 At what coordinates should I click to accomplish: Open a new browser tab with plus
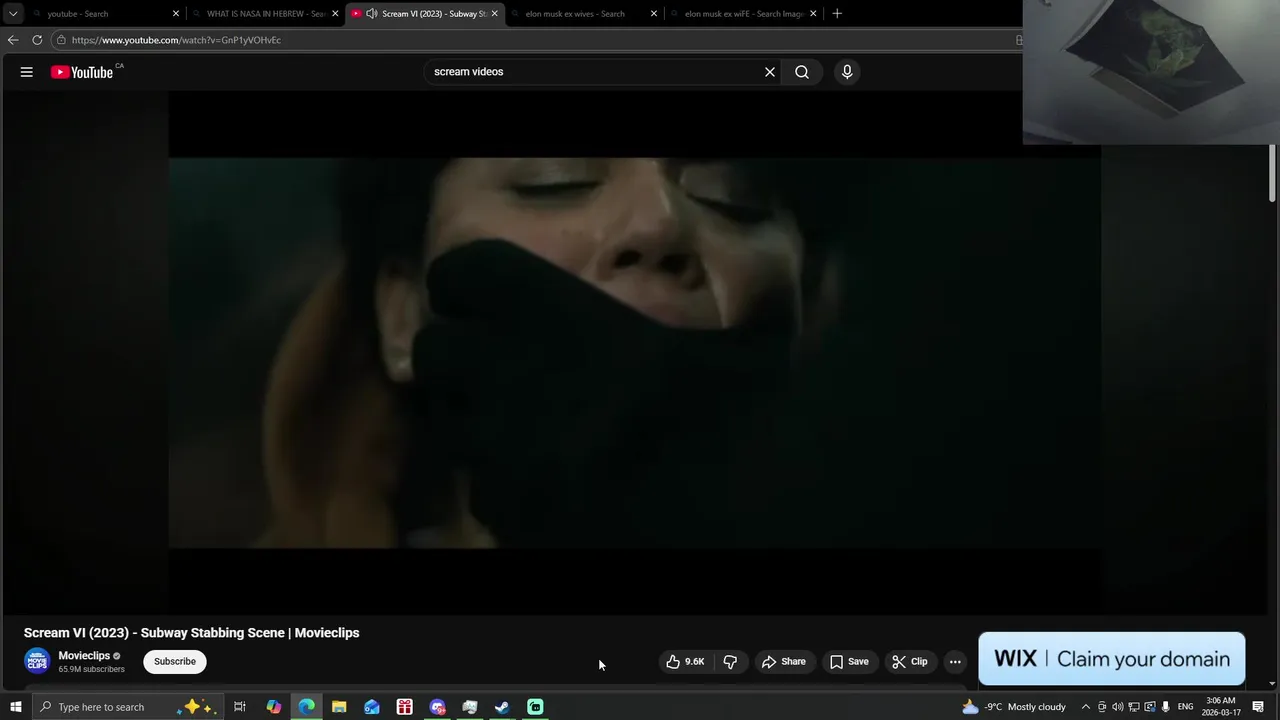click(x=837, y=14)
